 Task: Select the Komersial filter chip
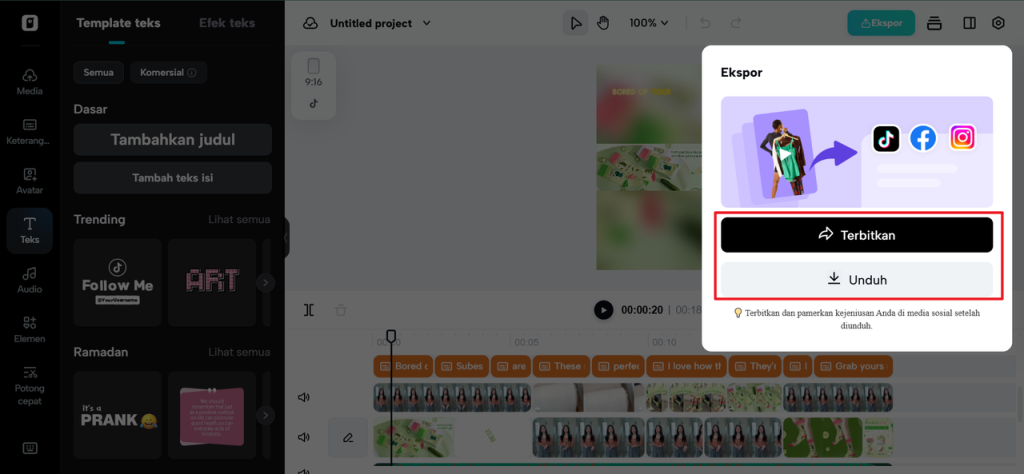click(x=168, y=72)
